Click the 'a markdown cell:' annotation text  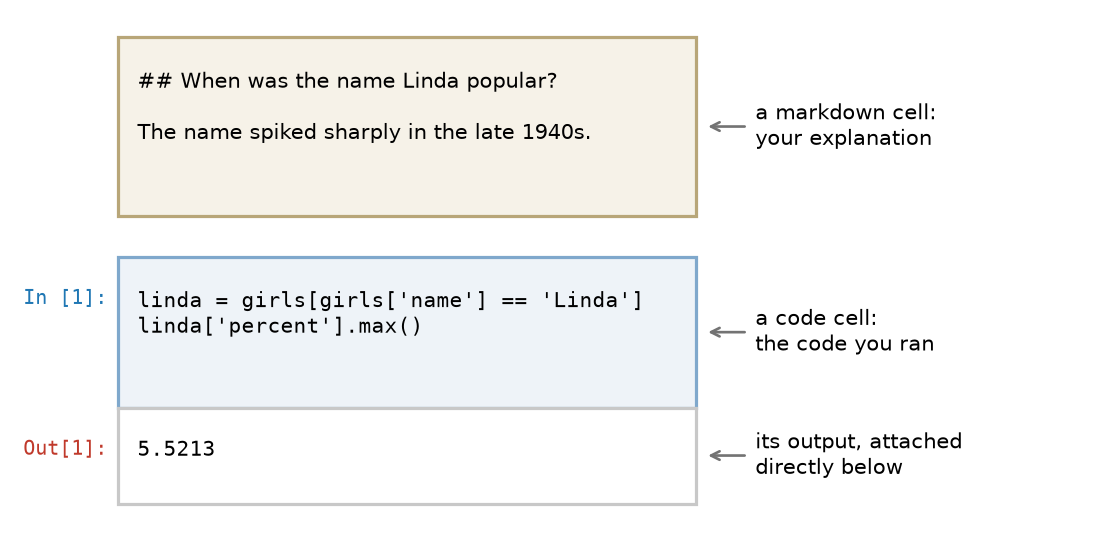(x=845, y=113)
